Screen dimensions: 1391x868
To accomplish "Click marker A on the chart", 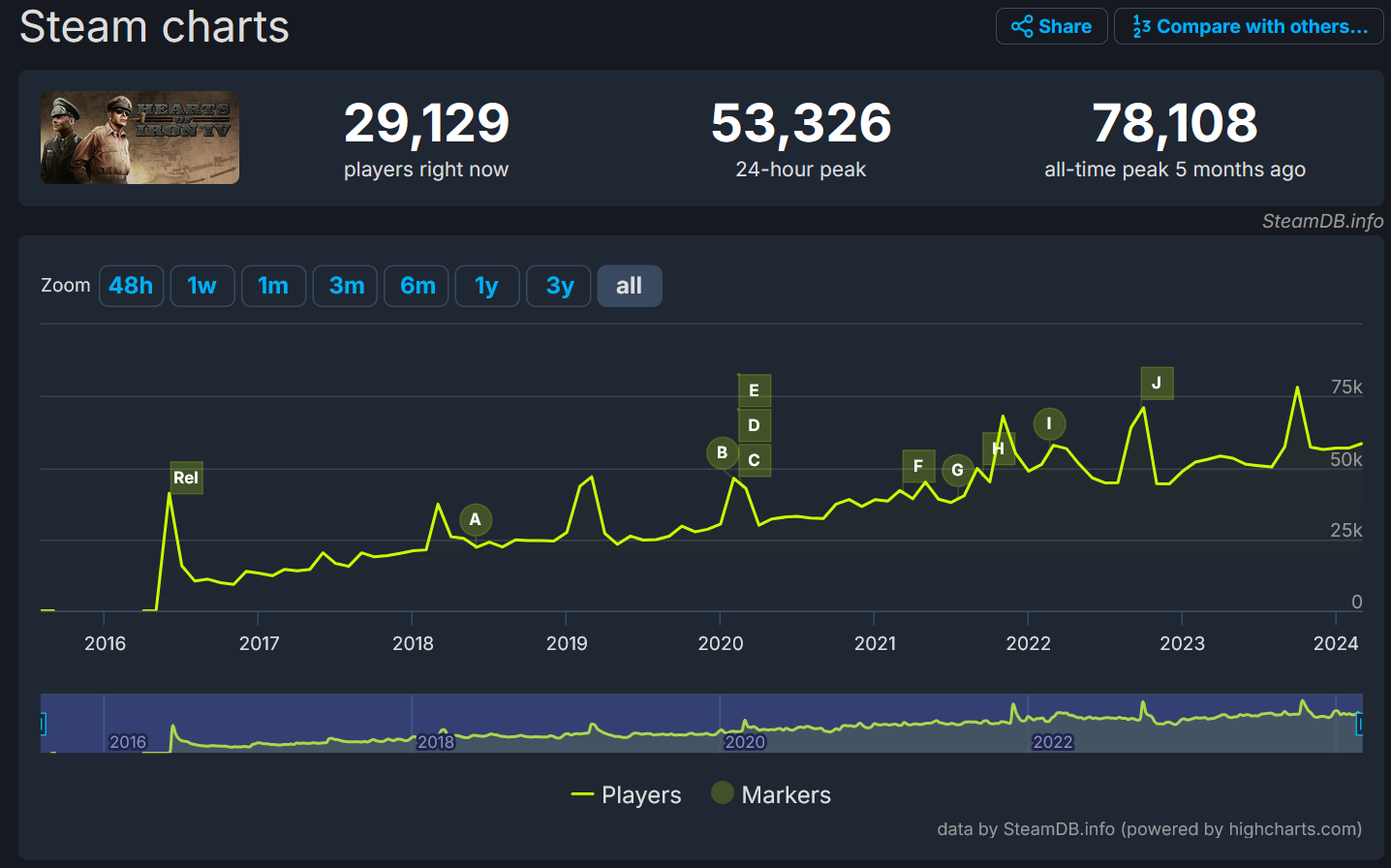I will click(x=476, y=519).
